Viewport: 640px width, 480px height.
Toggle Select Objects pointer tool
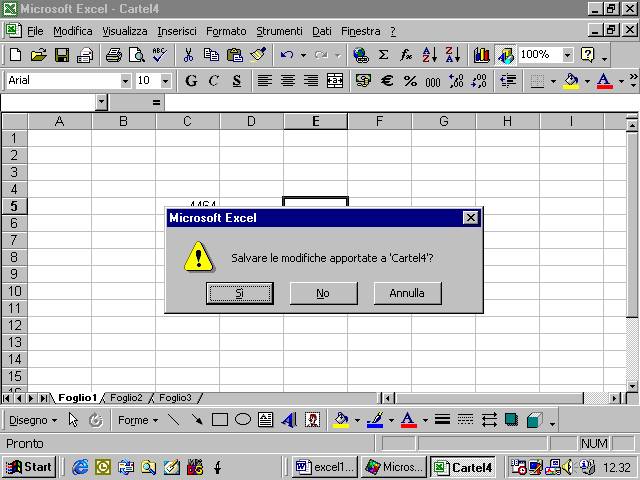click(73, 420)
